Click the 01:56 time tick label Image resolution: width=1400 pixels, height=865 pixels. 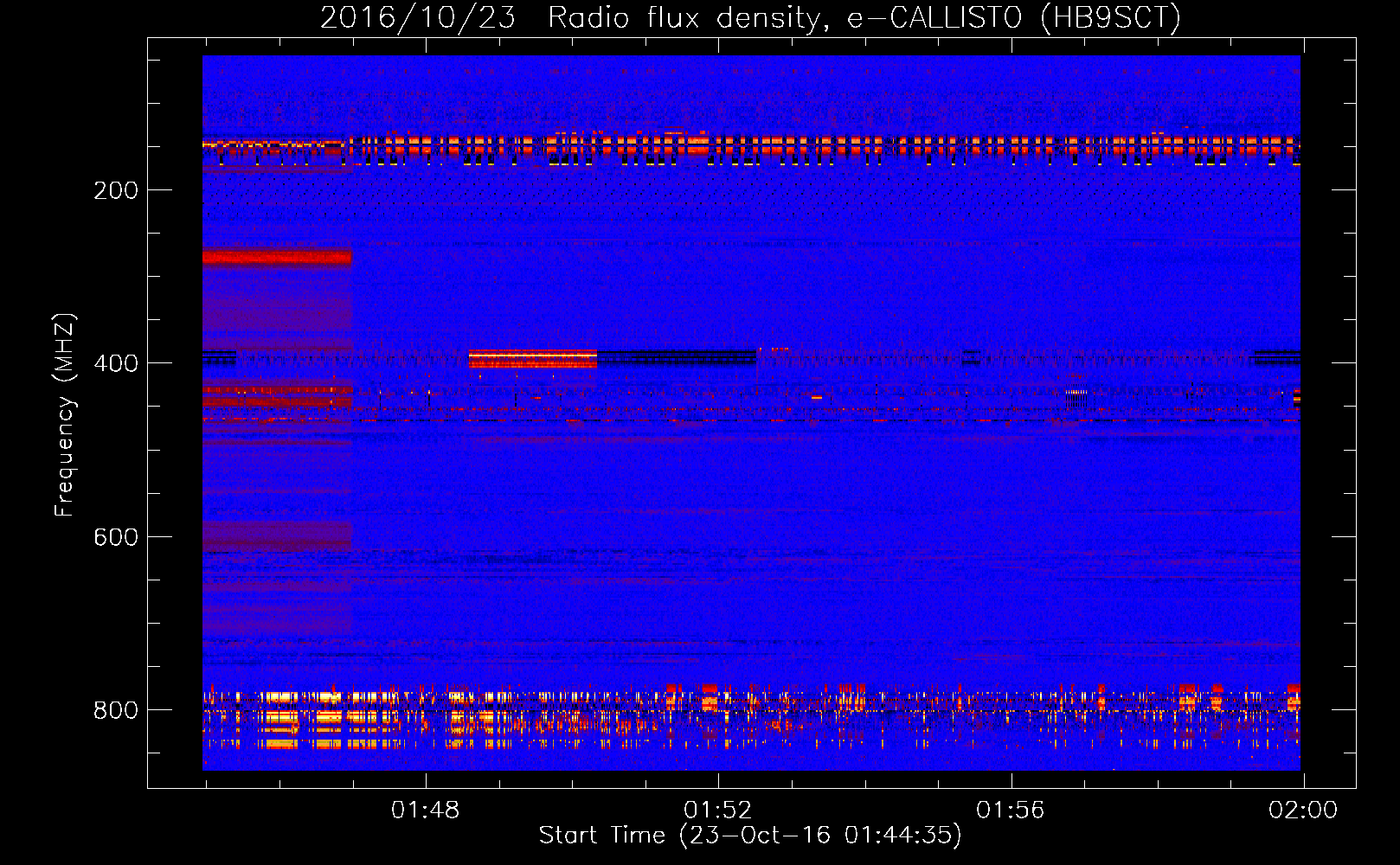tap(1011, 811)
